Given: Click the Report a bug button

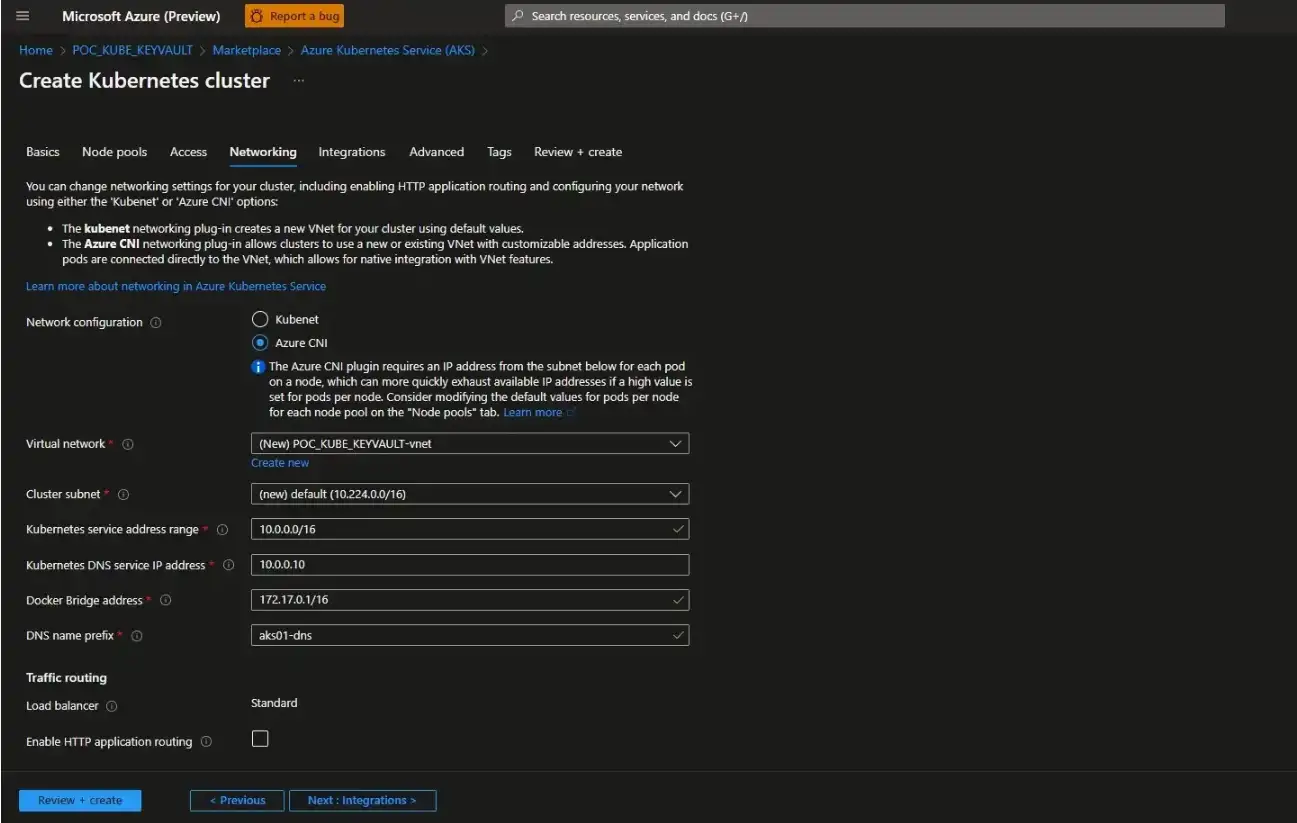Looking at the screenshot, I should (x=294, y=16).
